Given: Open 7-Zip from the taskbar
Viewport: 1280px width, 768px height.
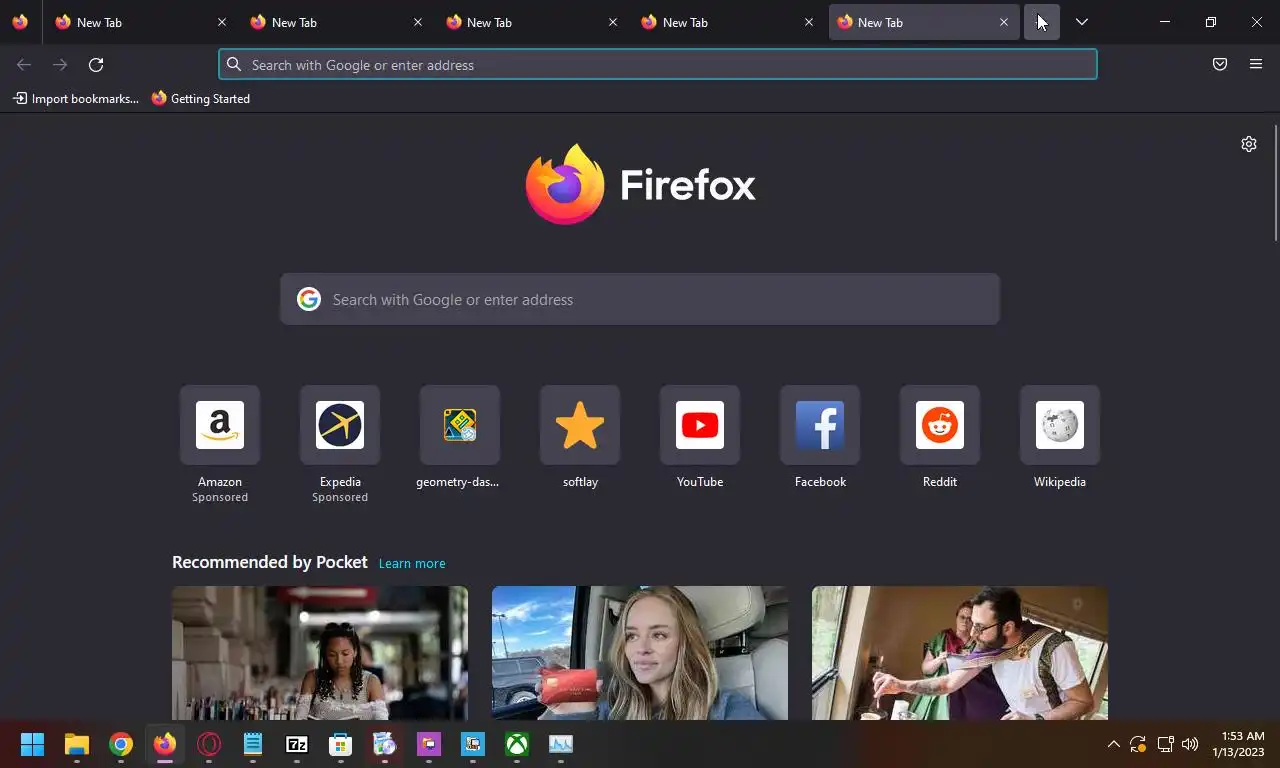Looking at the screenshot, I should [x=297, y=744].
